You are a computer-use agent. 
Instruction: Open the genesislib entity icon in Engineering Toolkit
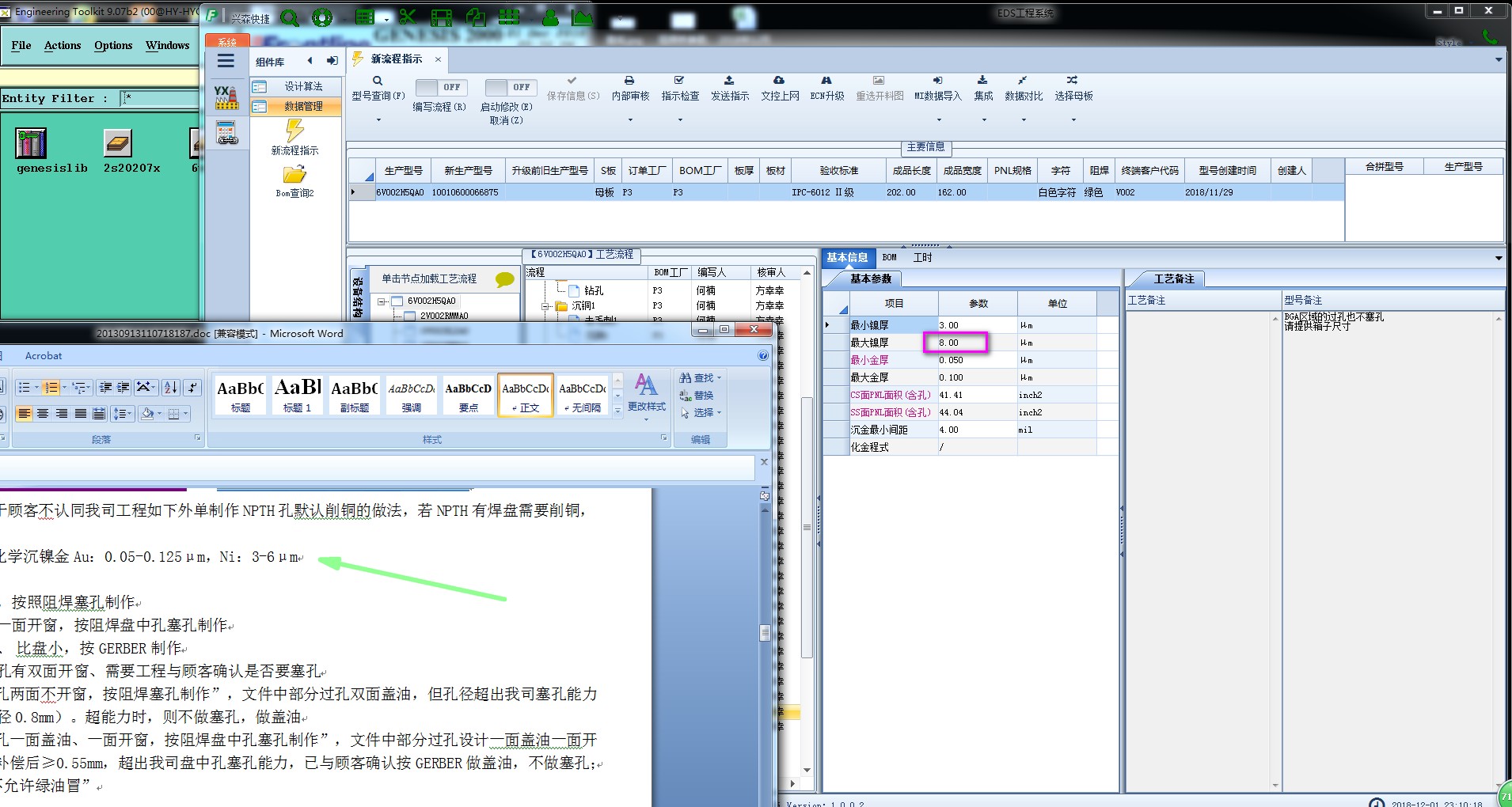(x=32, y=143)
